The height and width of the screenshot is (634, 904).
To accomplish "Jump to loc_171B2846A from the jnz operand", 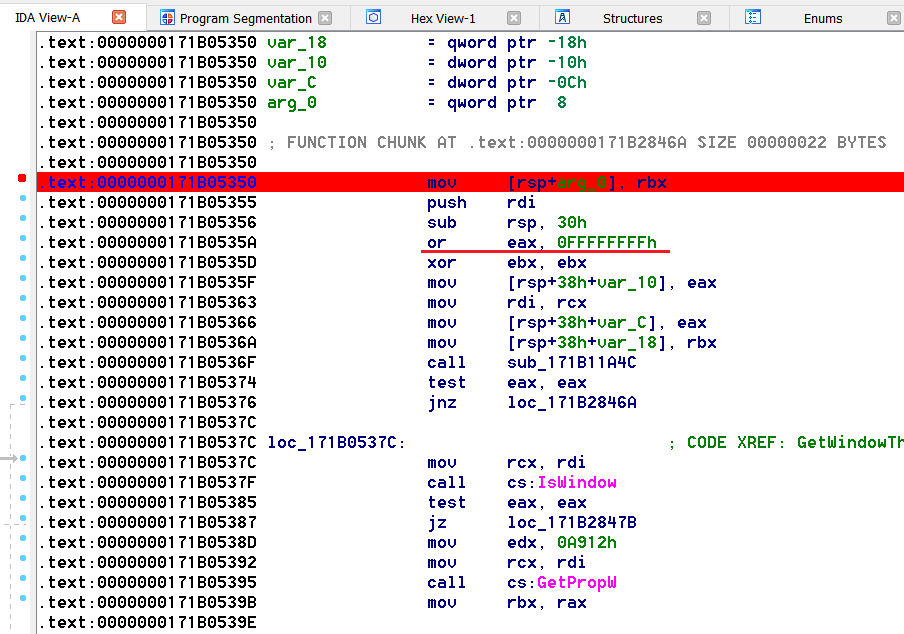I will click(x=572, y=402).
